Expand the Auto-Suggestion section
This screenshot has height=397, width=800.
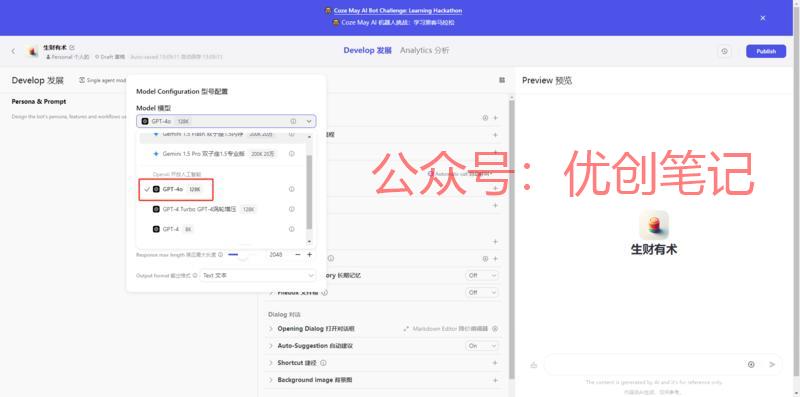tap(271, 346)
